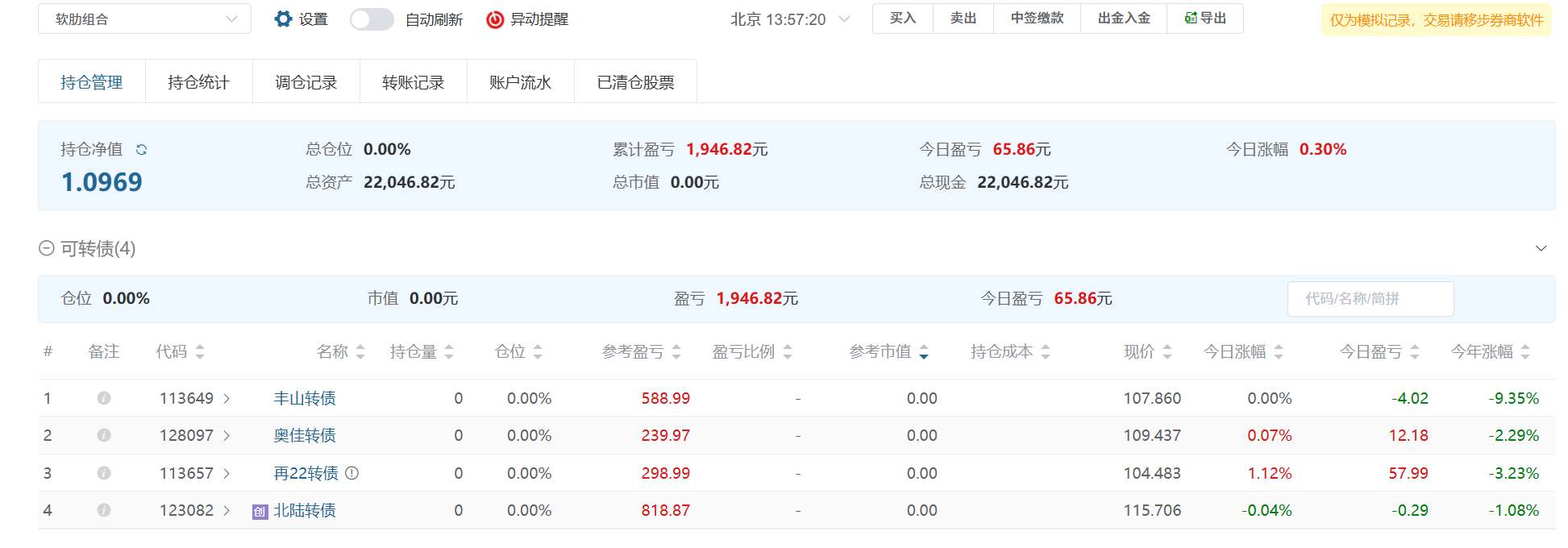The width and height of the screenshot is (1568, 548).
Task: Open the 奥佳转债 bond link
Action: pyautogui.click(x=305, y=435)
